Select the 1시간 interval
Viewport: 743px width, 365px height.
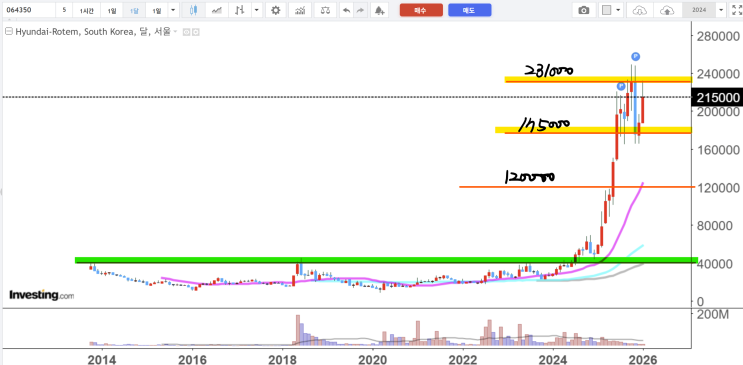(87, 10)
